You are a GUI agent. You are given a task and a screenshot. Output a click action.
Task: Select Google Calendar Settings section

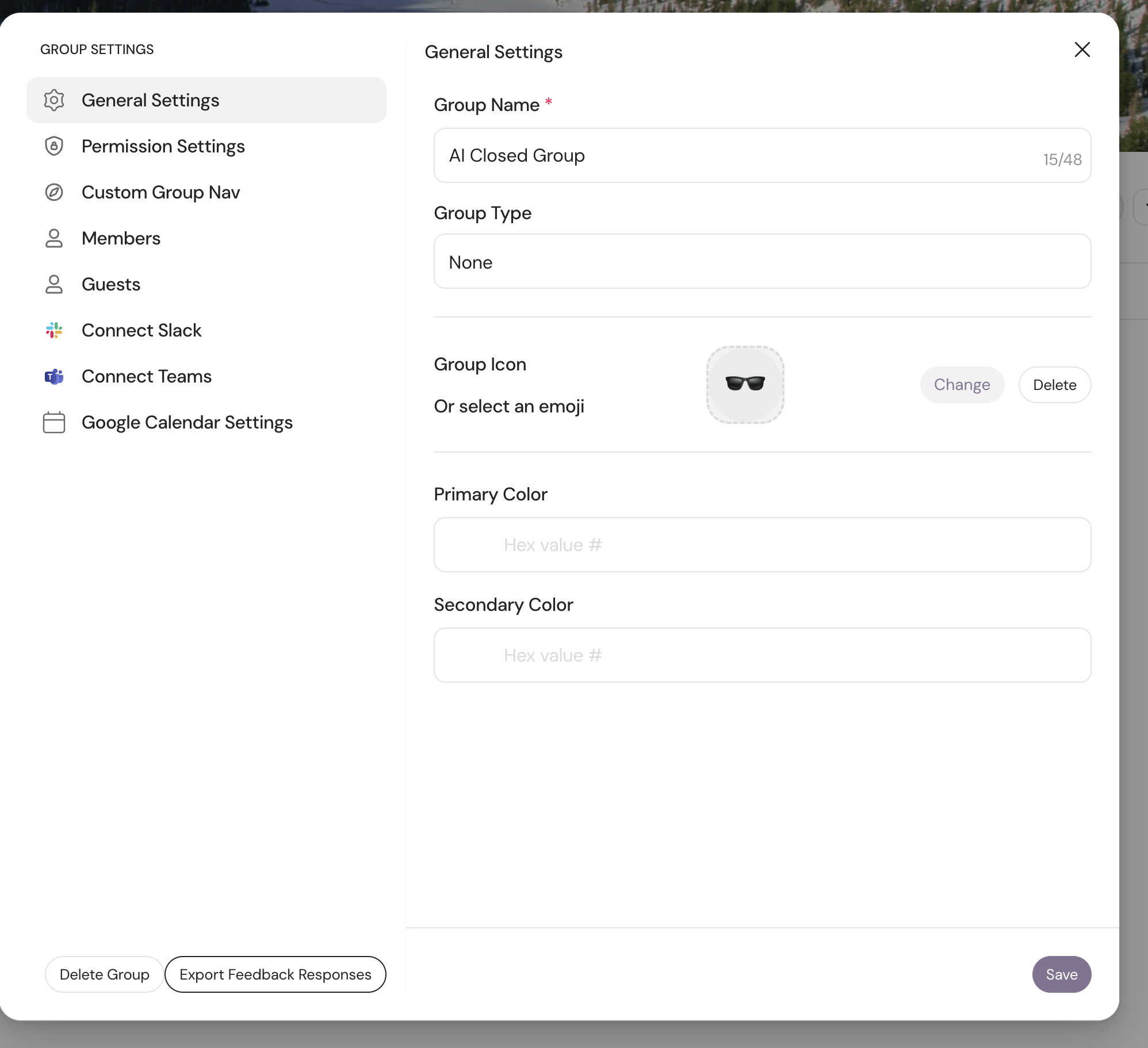(x=187, y=422)
